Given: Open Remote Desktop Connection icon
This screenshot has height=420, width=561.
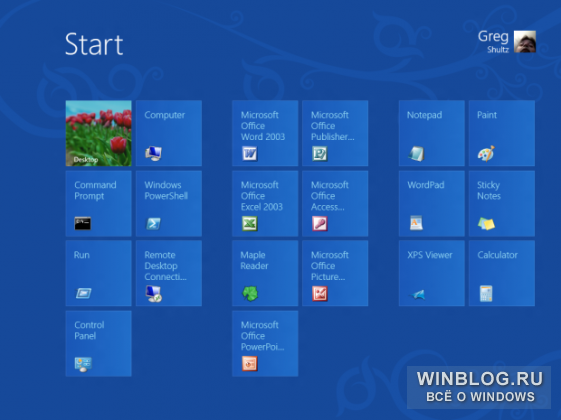Looking at the screenshot, I should click(154, 294).
